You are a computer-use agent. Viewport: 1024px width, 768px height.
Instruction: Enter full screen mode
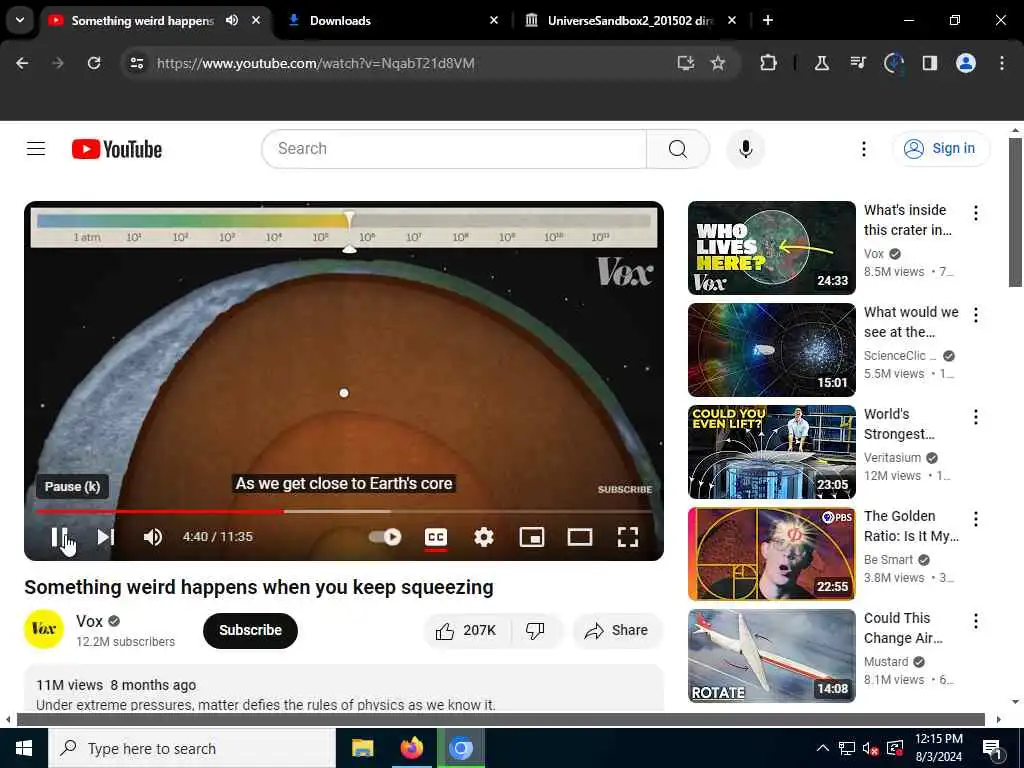pyautogui.click(x=628, y=537)
